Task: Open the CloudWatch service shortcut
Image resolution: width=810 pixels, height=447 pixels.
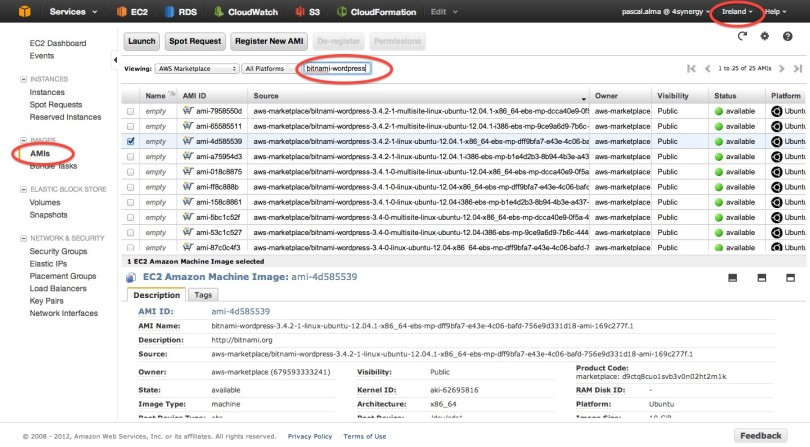Action: [246, 11]
